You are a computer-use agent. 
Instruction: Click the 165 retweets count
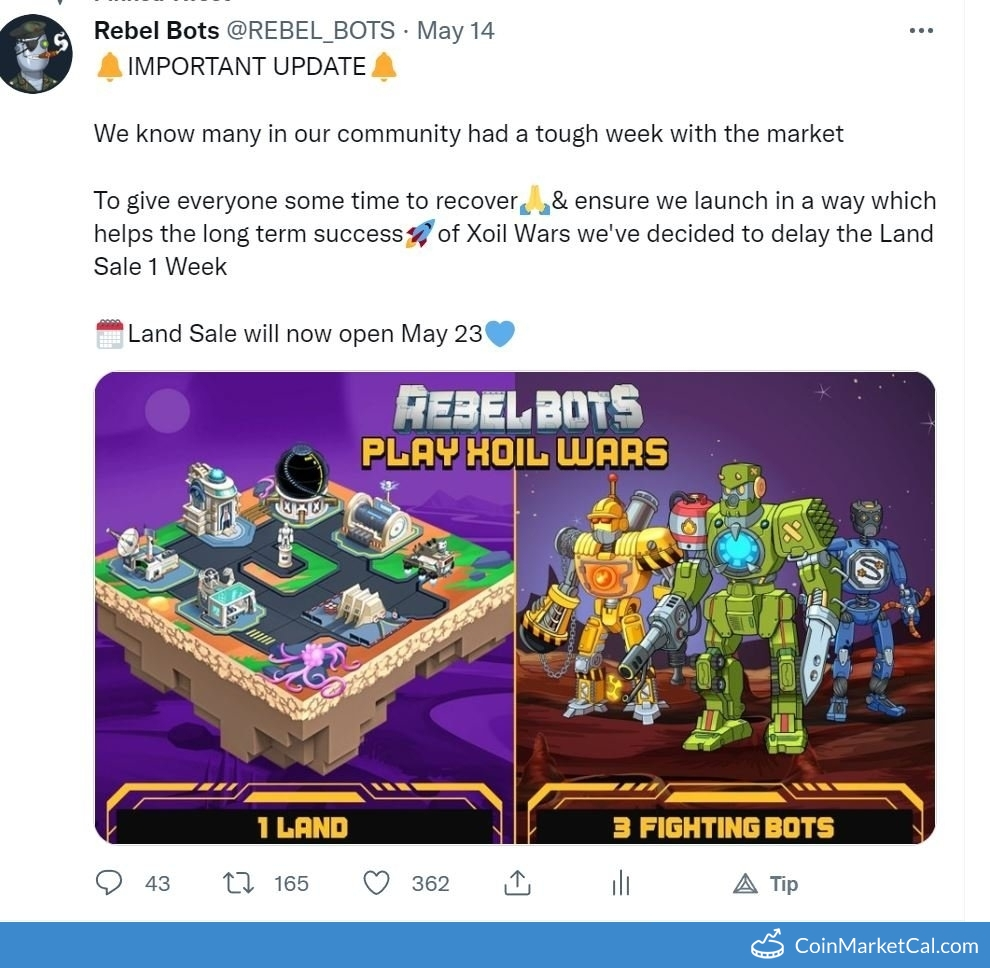pos(291,883)
